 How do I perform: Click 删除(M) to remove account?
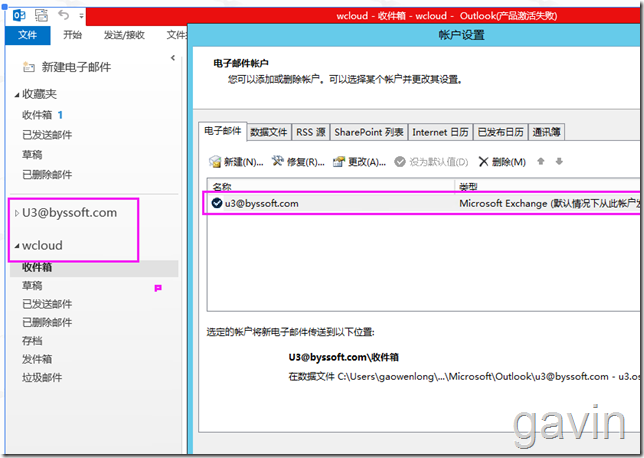coord(502,162)
